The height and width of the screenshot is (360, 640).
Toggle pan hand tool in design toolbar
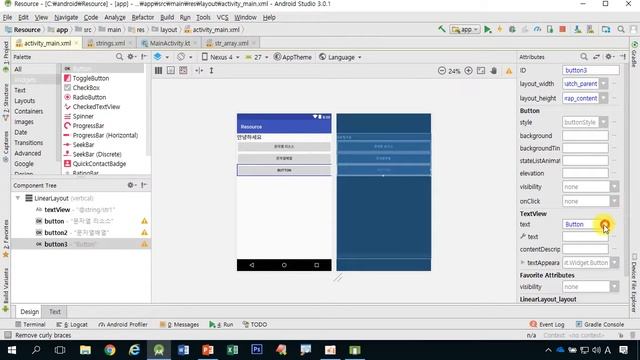[x=493, y=71]
